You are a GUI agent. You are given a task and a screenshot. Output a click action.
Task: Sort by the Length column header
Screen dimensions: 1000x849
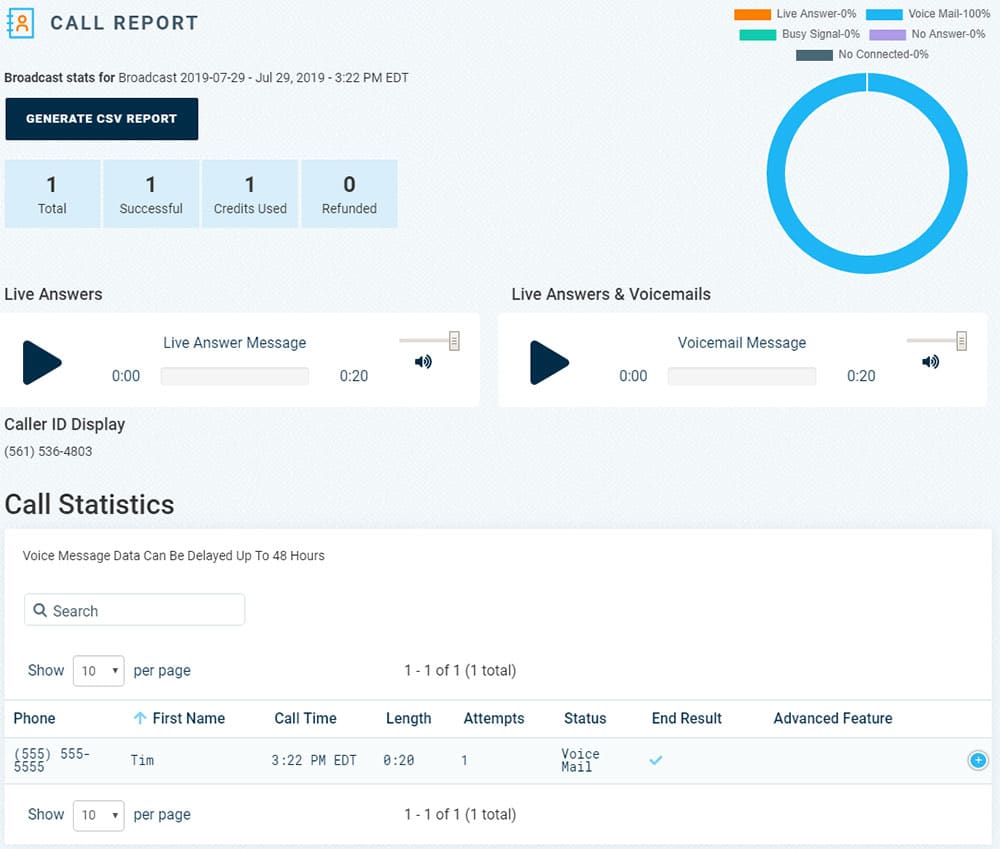pyautogui.click(x=409, y=718)
